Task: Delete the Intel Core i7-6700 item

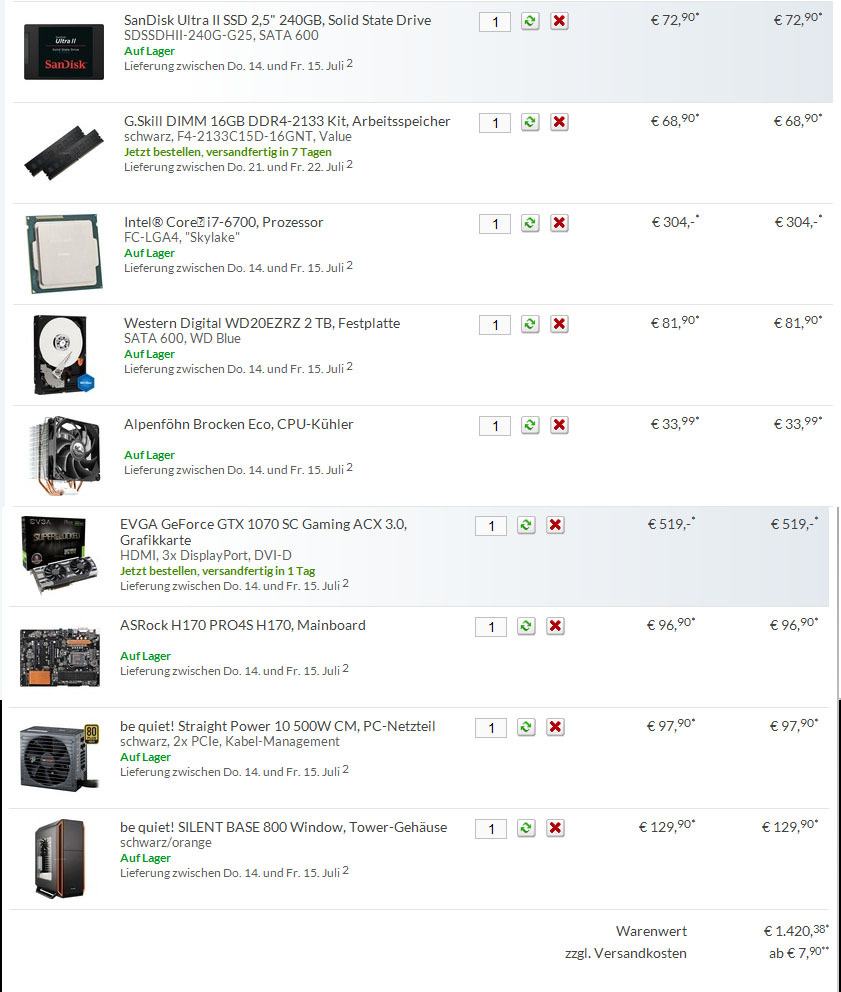Action: (559, 223)
